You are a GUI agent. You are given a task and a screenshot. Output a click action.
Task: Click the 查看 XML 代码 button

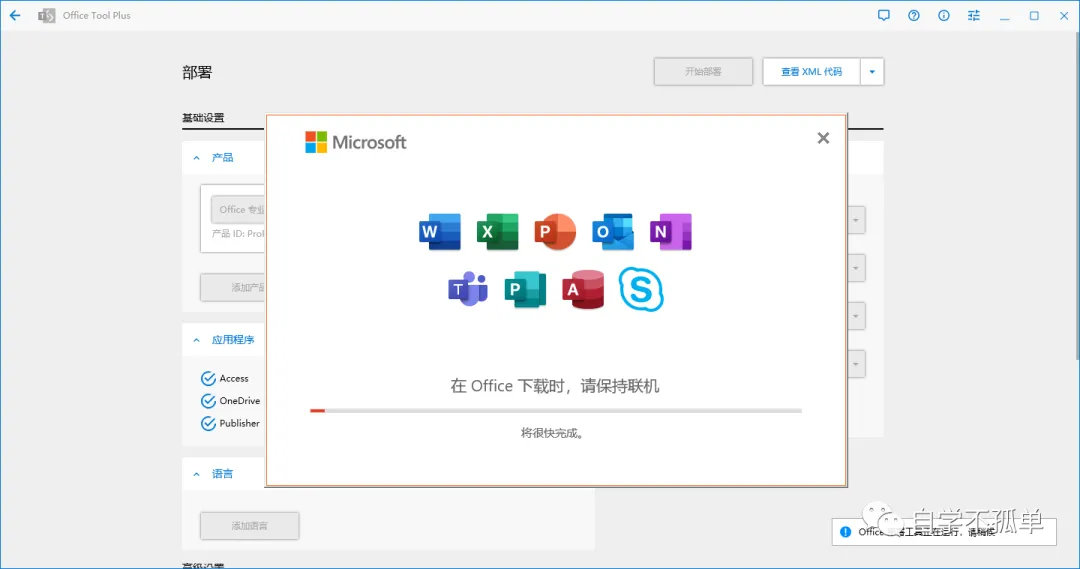811,72
